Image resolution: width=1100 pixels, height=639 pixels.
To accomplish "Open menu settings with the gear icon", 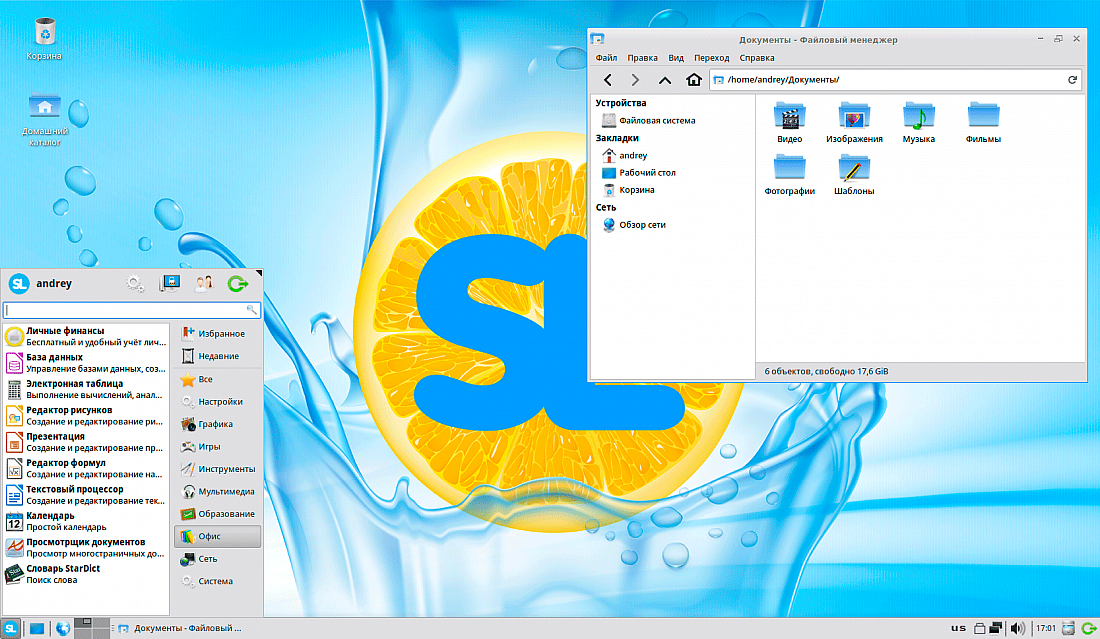I will point(135,283).
